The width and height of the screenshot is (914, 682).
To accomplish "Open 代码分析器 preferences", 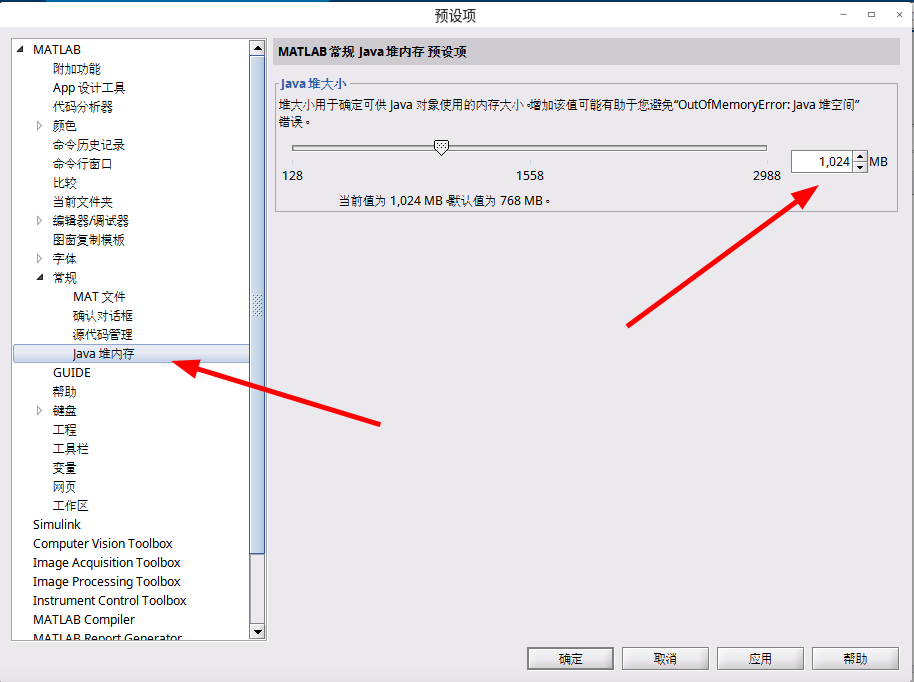I will click(x=82, y=107).
